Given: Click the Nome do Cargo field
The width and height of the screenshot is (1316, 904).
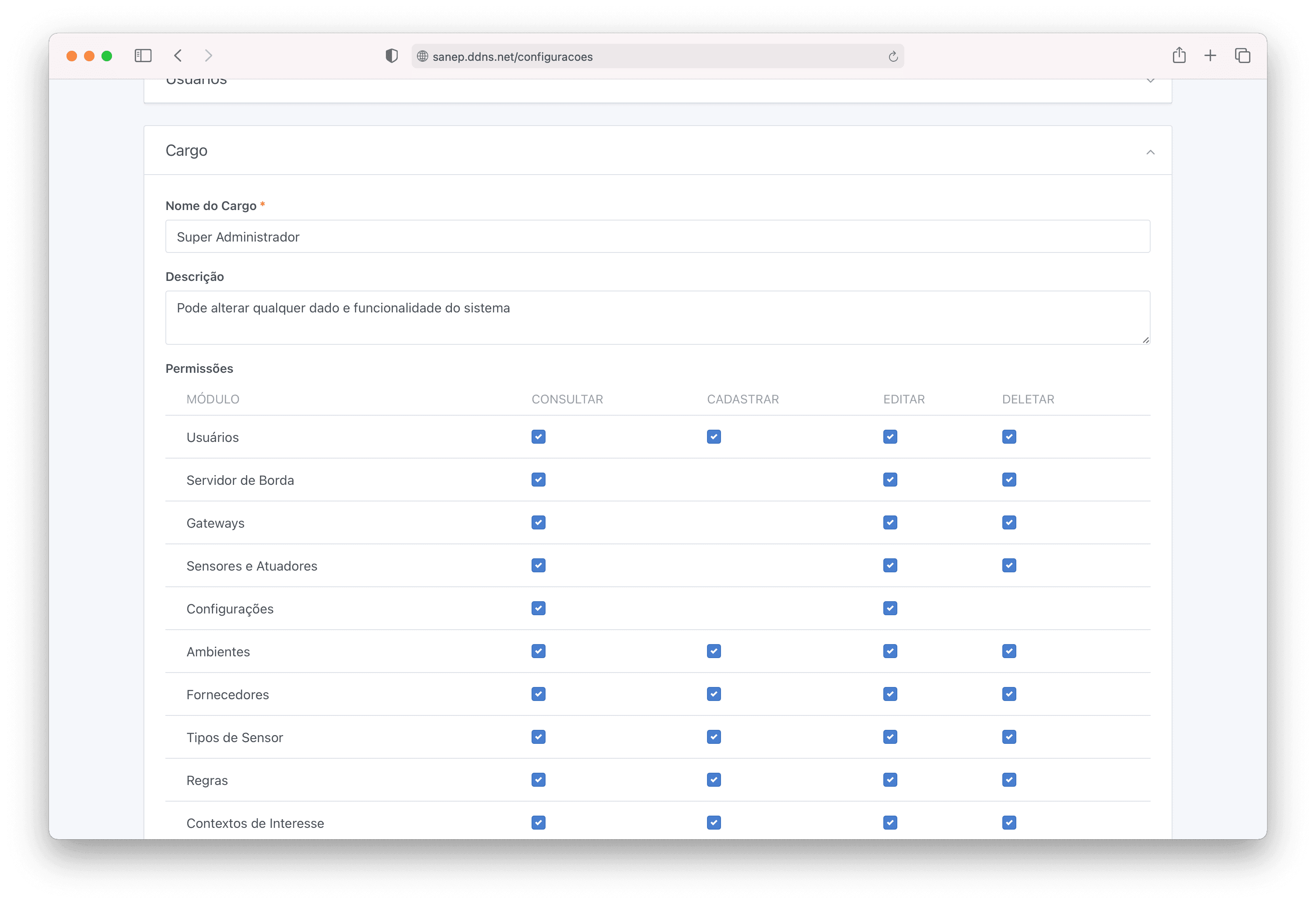Looking at the screenshot, I should [x=657, y=237].
